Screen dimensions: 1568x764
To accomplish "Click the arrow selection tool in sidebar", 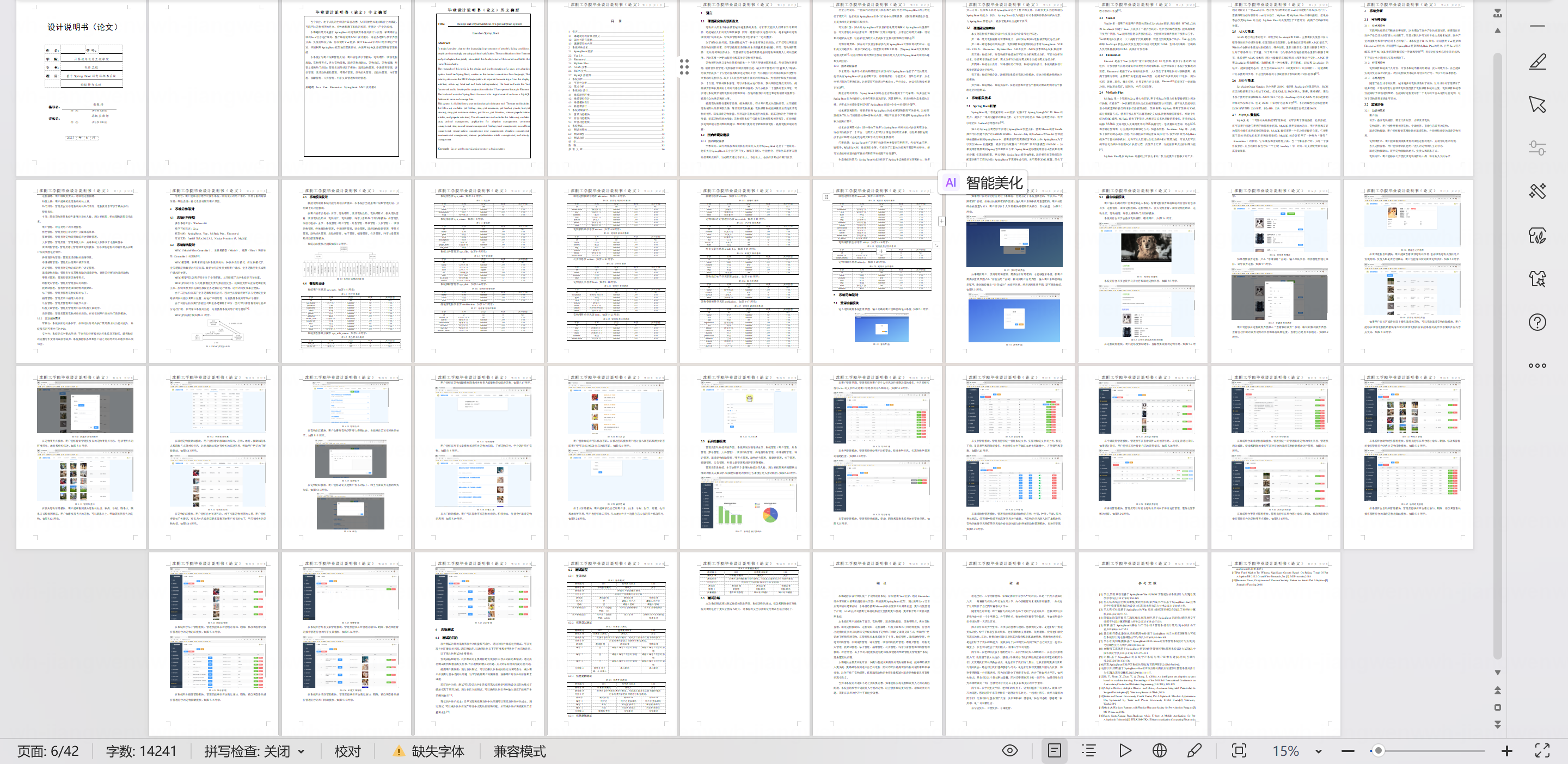I will pos(1537,104).
